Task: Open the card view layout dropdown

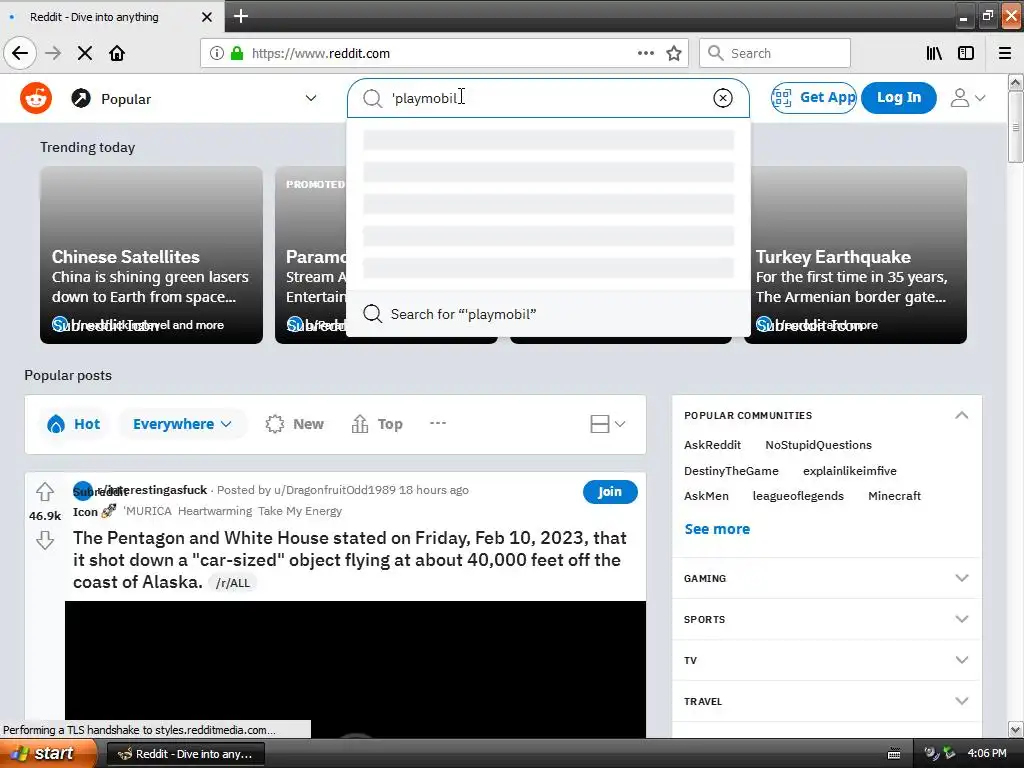Action: (x=607, y=424)
